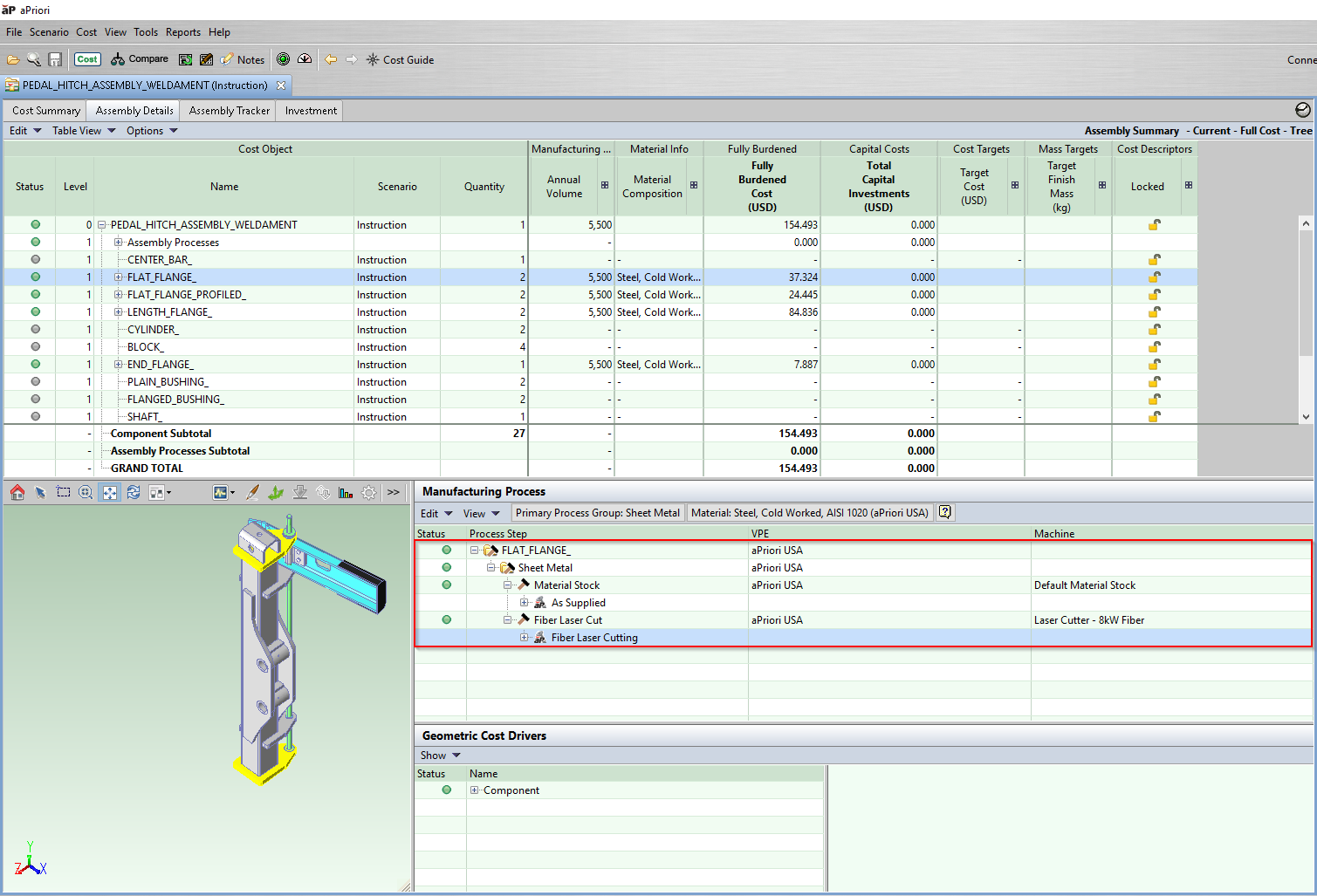
Task: Click the colored bar chart viewer icon
Action: (346, 493)
